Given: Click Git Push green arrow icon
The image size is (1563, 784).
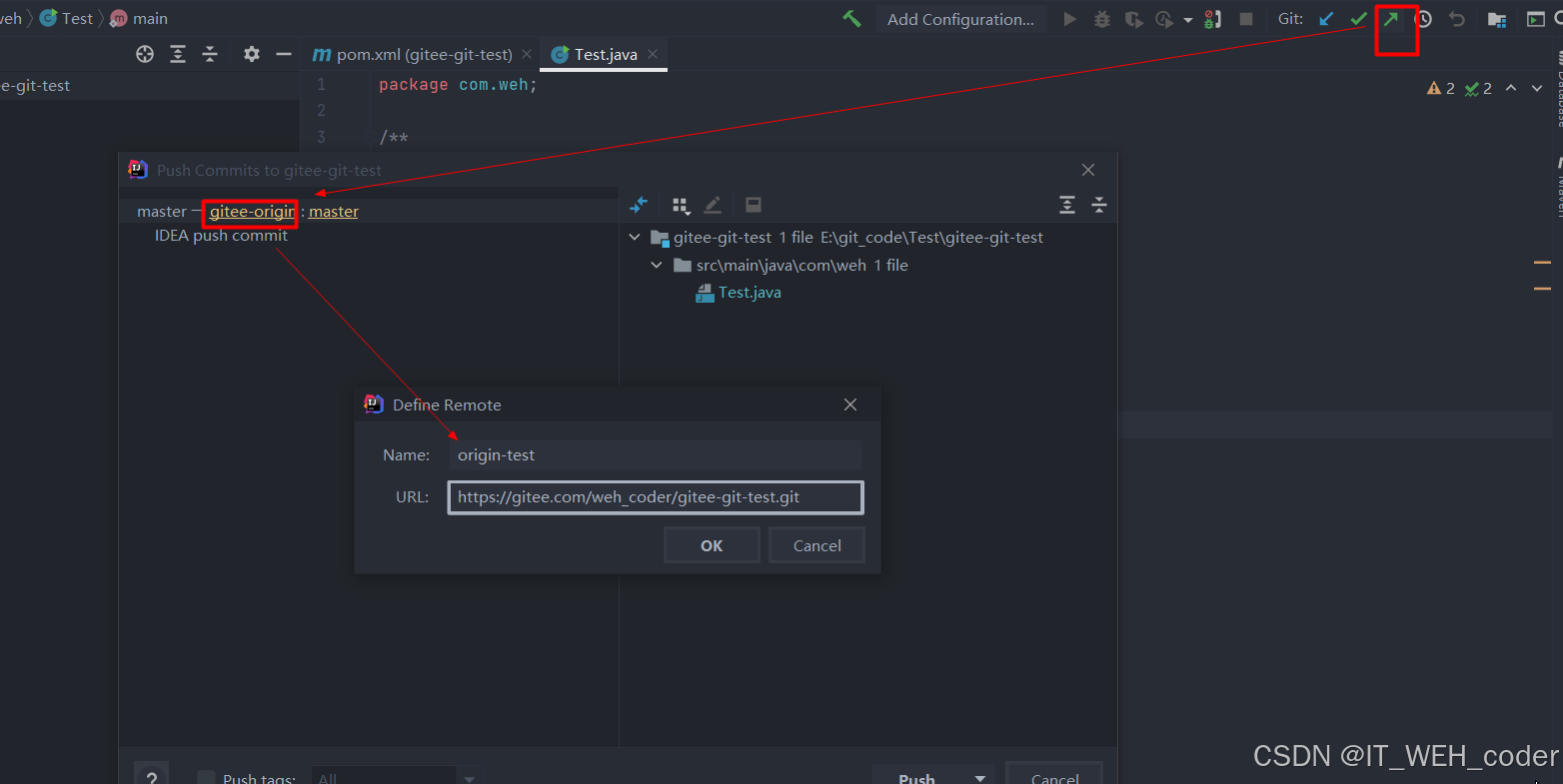Looking at the screenshot, I should 1390,19.
